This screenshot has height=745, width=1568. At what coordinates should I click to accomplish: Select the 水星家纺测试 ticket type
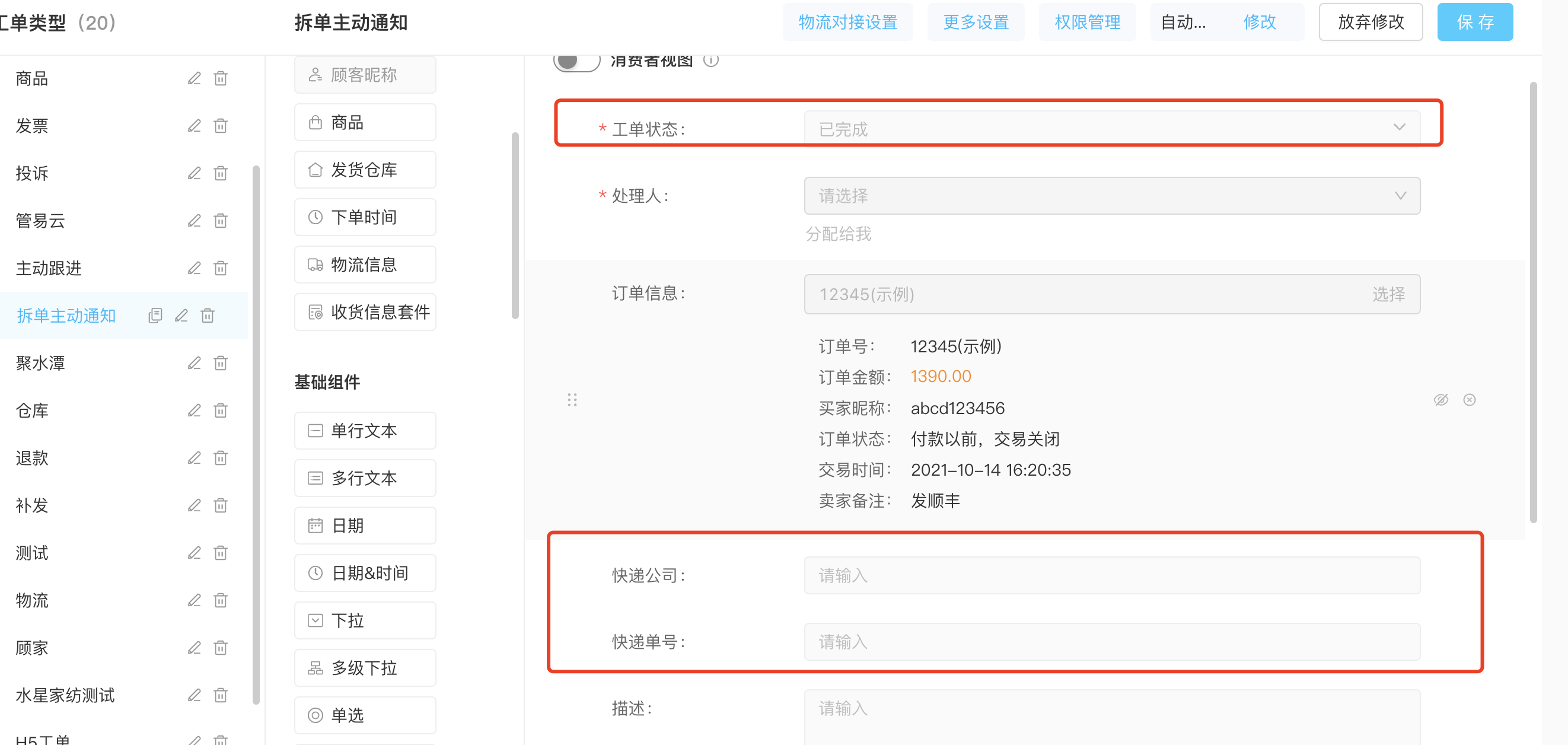point(65,696)
